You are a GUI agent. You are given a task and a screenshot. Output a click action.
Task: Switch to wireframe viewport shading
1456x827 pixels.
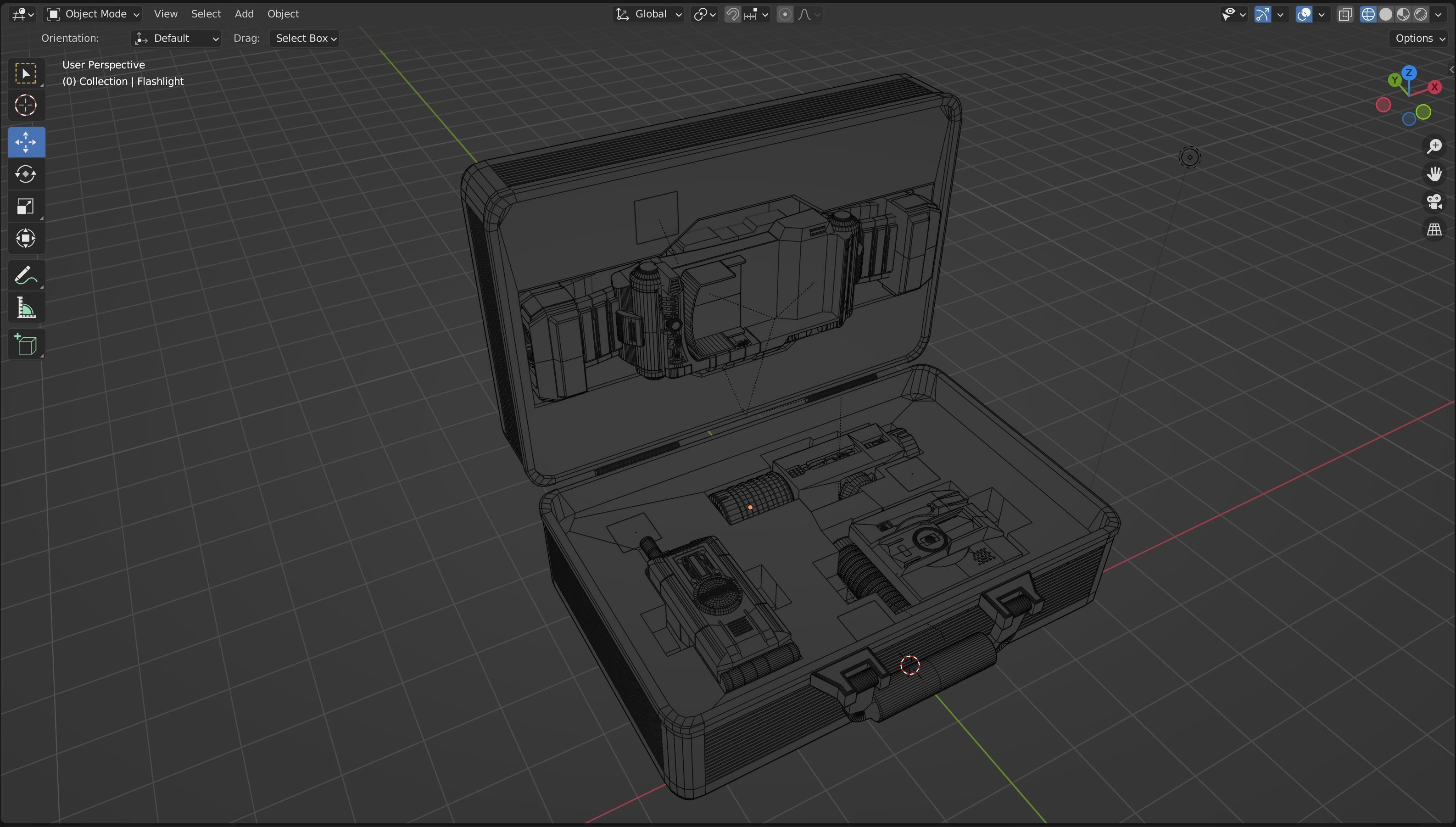[1368, 14]
